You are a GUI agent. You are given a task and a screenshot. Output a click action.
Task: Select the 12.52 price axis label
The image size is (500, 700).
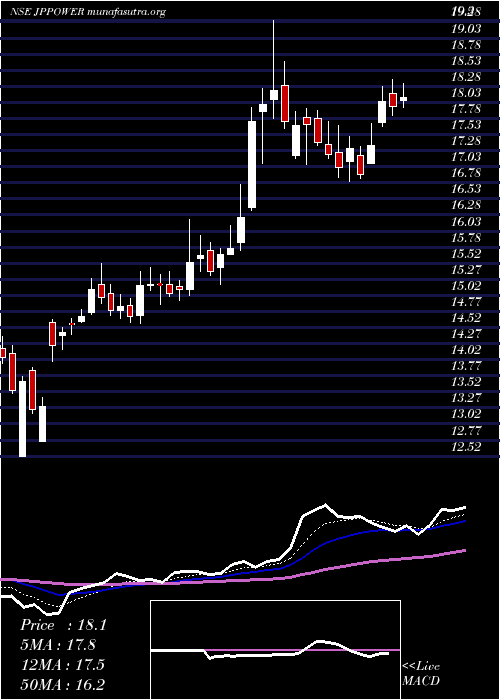[466, 446]
